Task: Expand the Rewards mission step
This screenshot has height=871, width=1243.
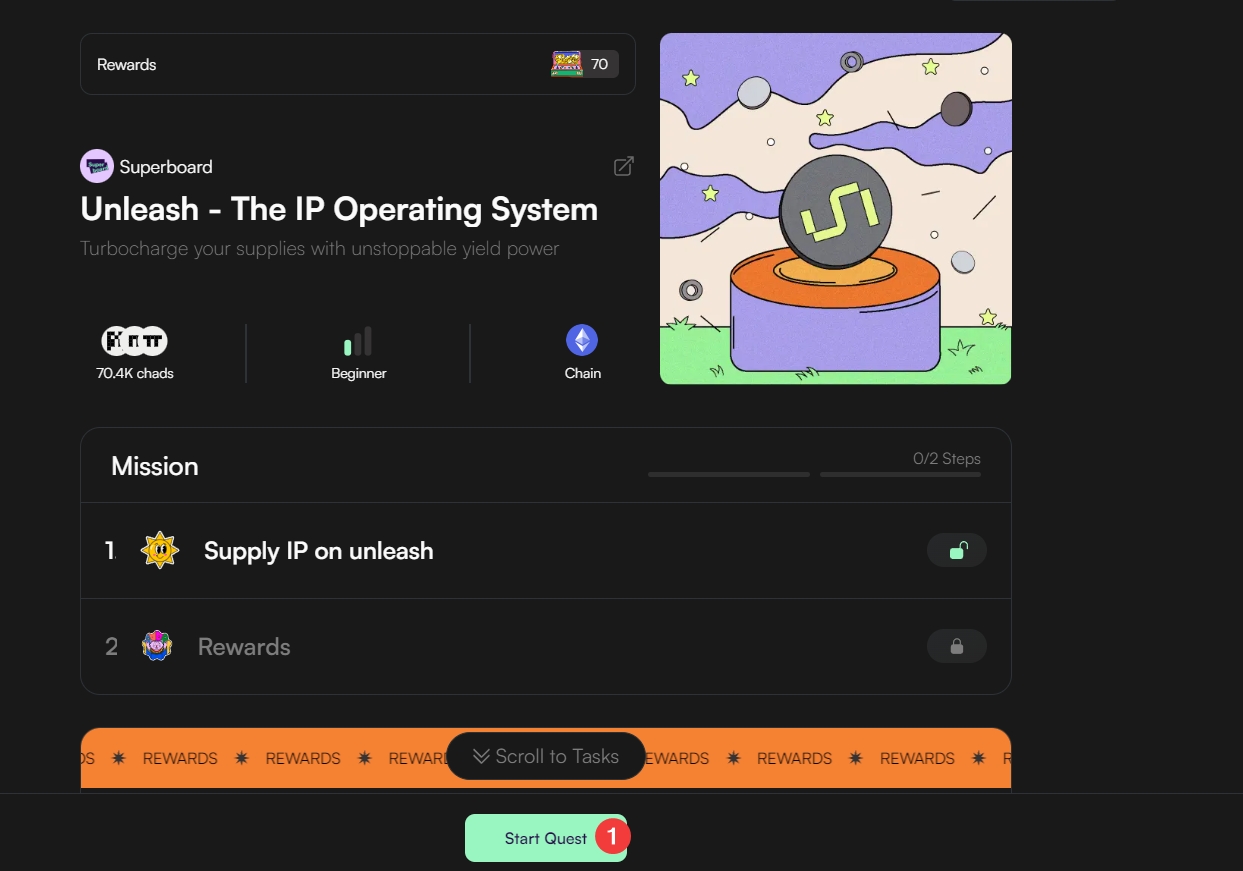Action: (546, 646)
